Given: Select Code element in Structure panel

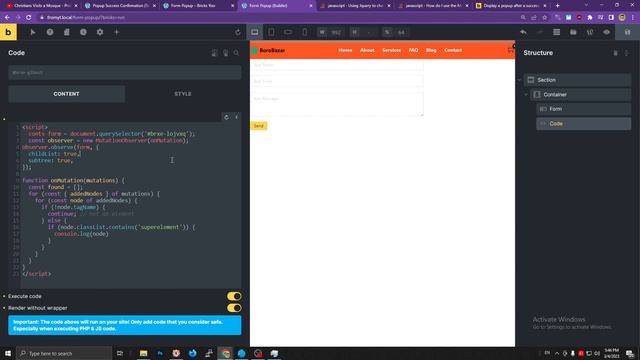Looking at the screenshot, I should 584,124.
